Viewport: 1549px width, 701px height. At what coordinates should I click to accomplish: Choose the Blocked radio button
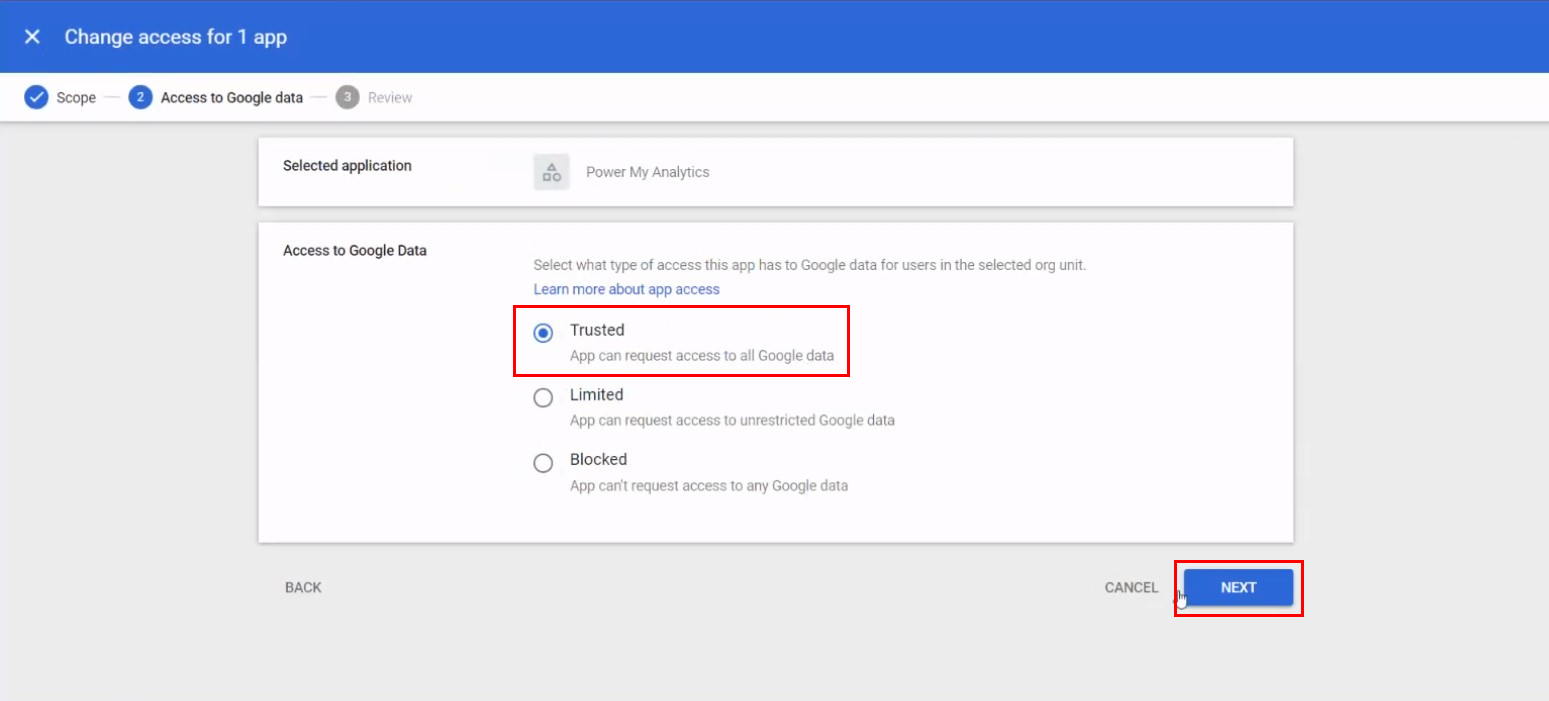[x=543, y=463]
